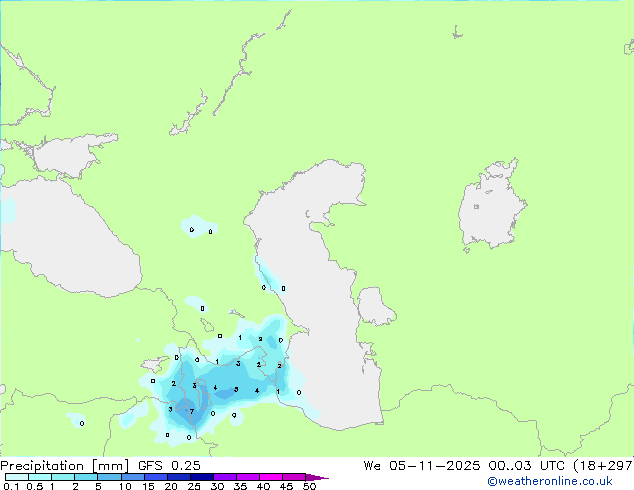Viewport: 634px width, 490px height.
Task: Click the 'GFS 0.25' model label
Action: tap(169, 466)
